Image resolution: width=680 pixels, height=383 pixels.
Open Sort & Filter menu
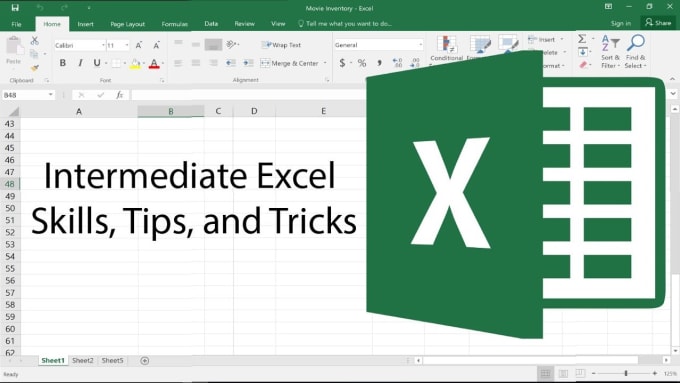click(611, 52)
